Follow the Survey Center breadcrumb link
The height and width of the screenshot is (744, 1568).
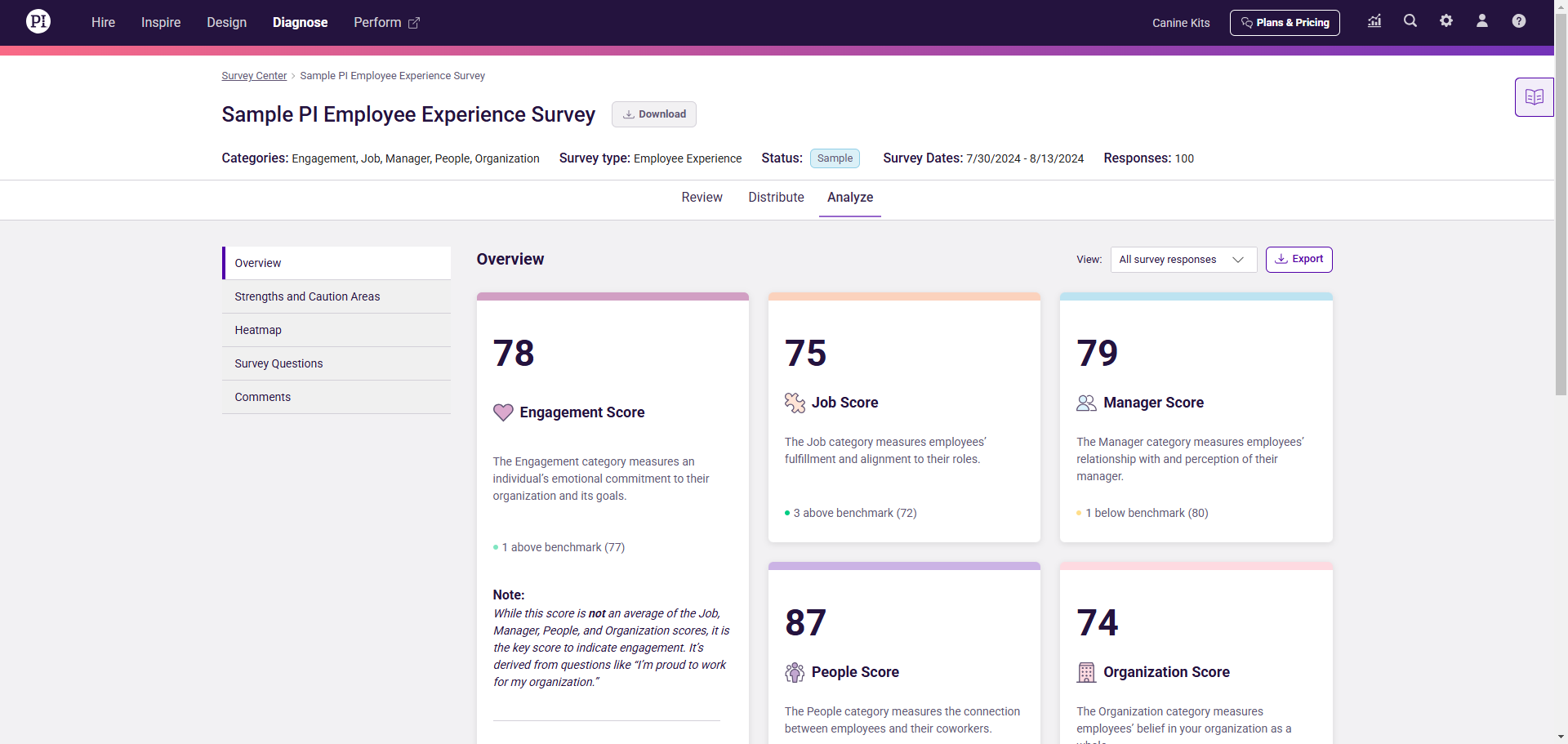[x=254, y=76]
